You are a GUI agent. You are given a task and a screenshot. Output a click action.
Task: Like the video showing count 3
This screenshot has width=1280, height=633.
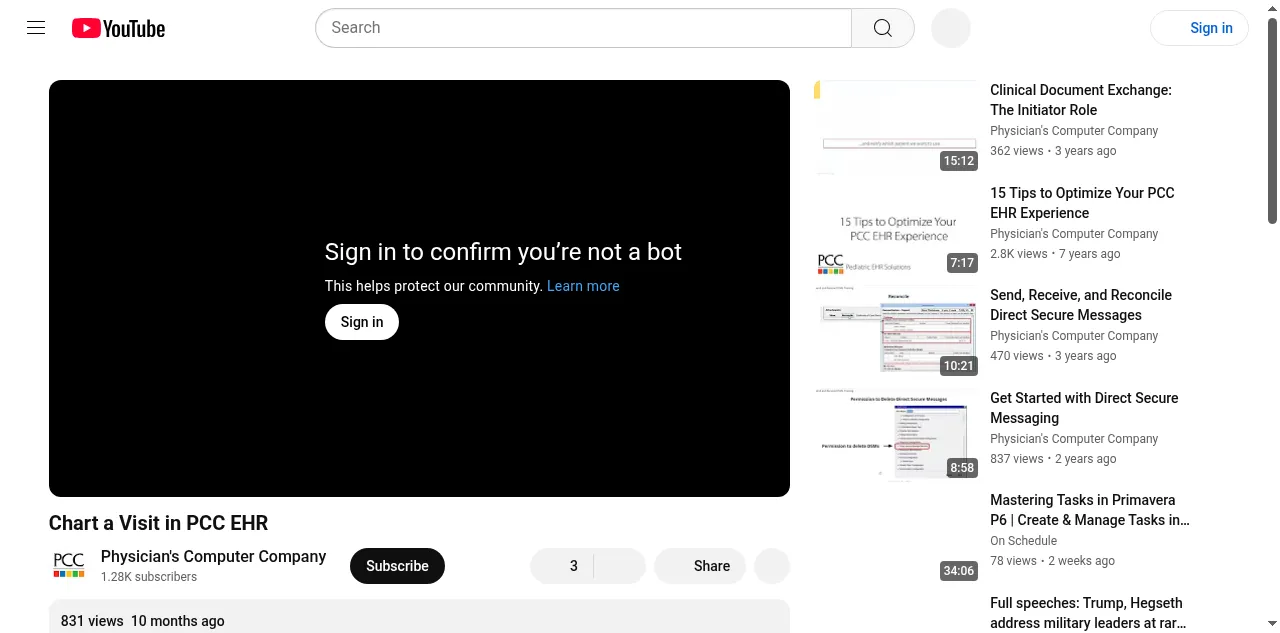pos(562,566)
